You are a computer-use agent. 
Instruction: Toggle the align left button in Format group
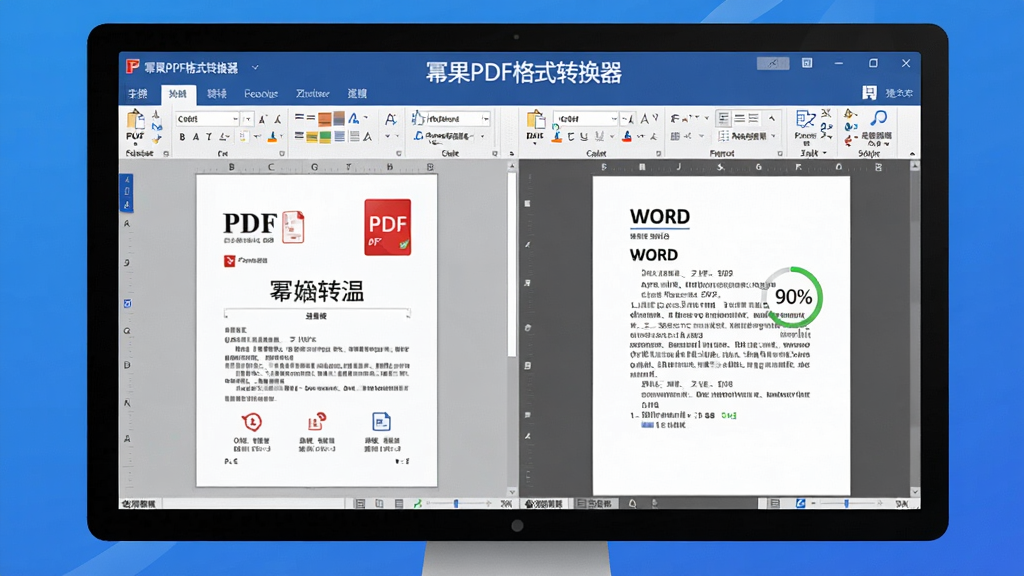(x=724, y=118)
